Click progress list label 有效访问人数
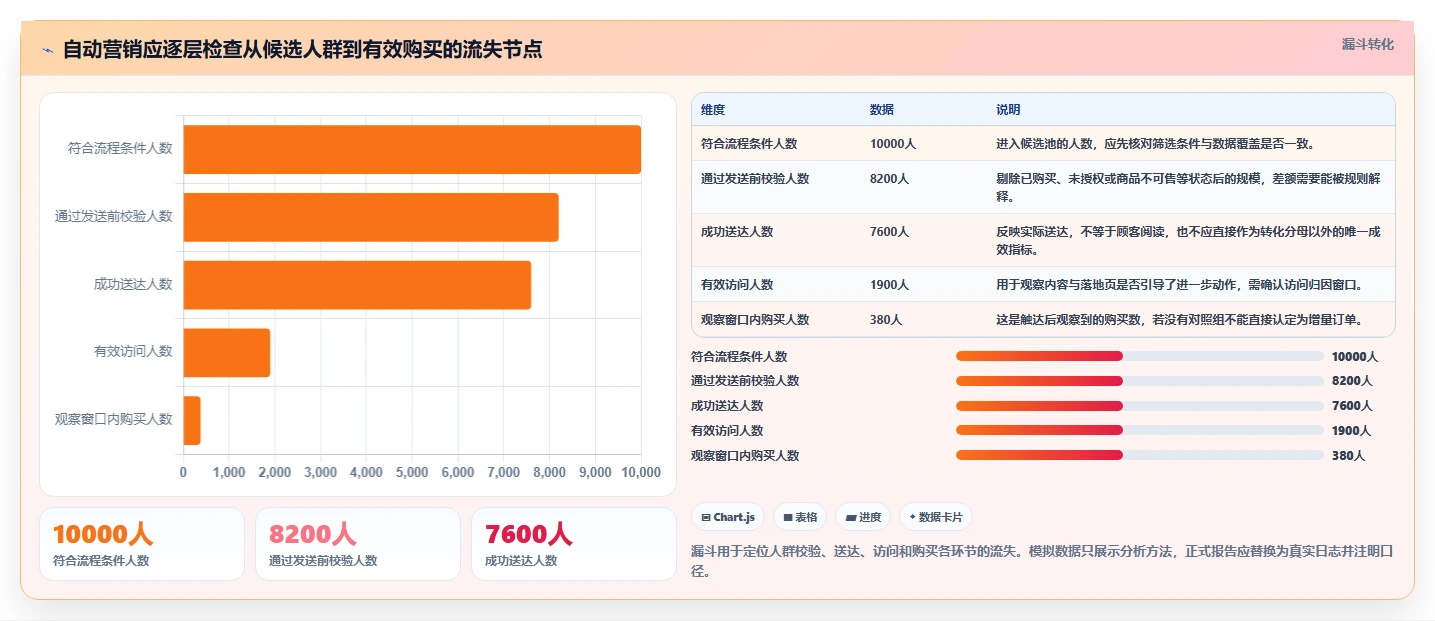This screenshot has height=621, width=1435. [x=727, y=431]
